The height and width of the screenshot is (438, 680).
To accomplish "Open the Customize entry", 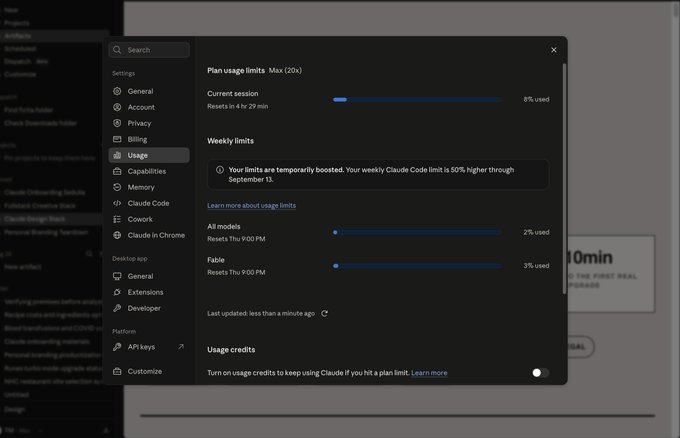I will pyautogui.click(x=149, y=371).
